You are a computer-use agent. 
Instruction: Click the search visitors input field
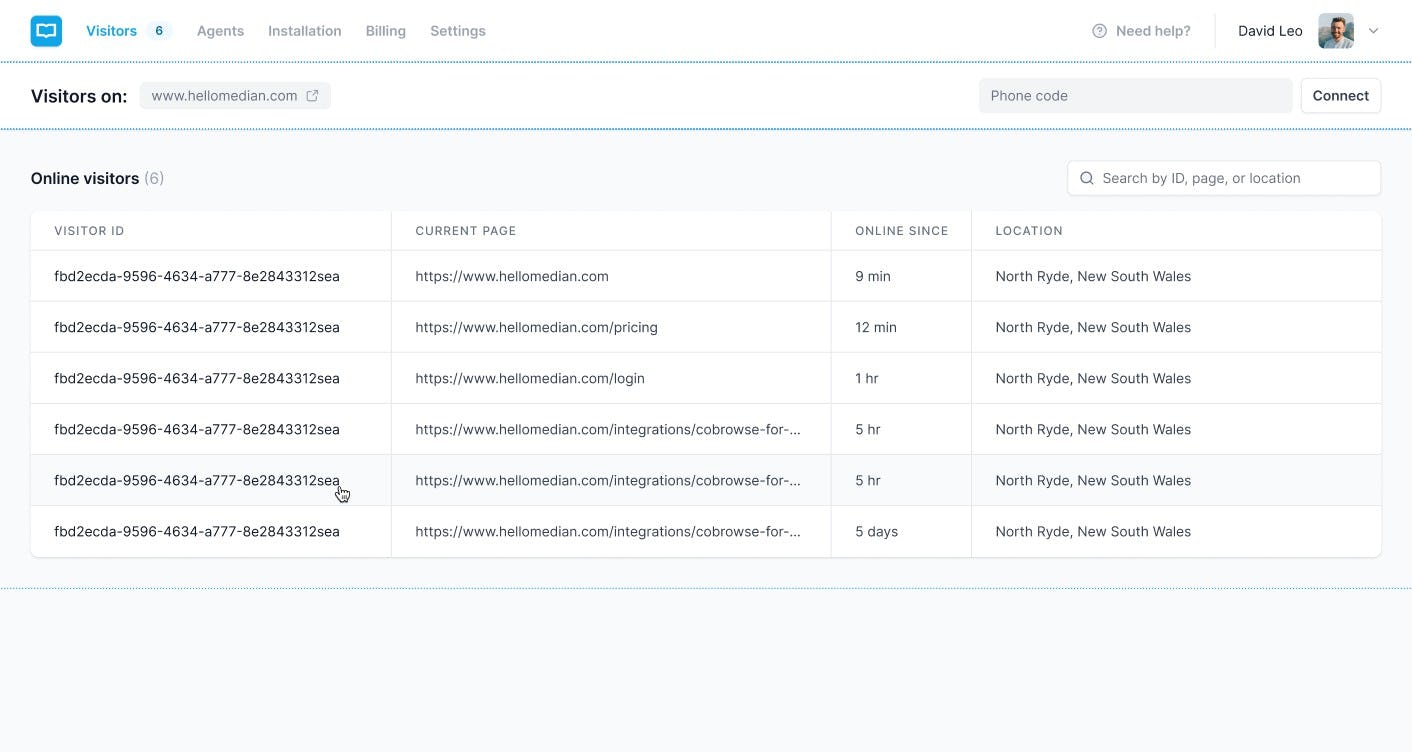pos(1222,178)
